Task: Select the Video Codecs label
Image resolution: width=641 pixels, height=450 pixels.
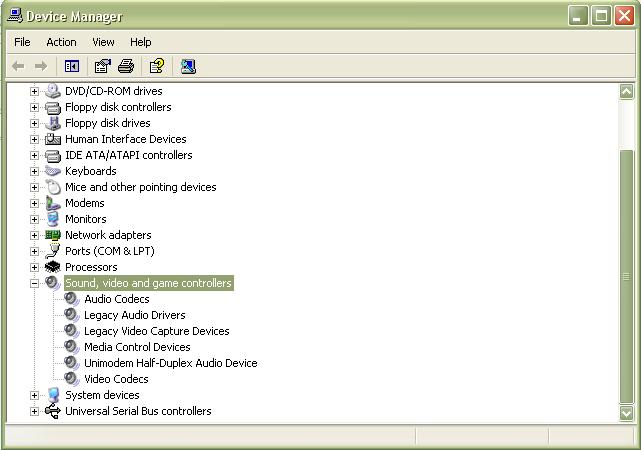Action: point(116,379)
